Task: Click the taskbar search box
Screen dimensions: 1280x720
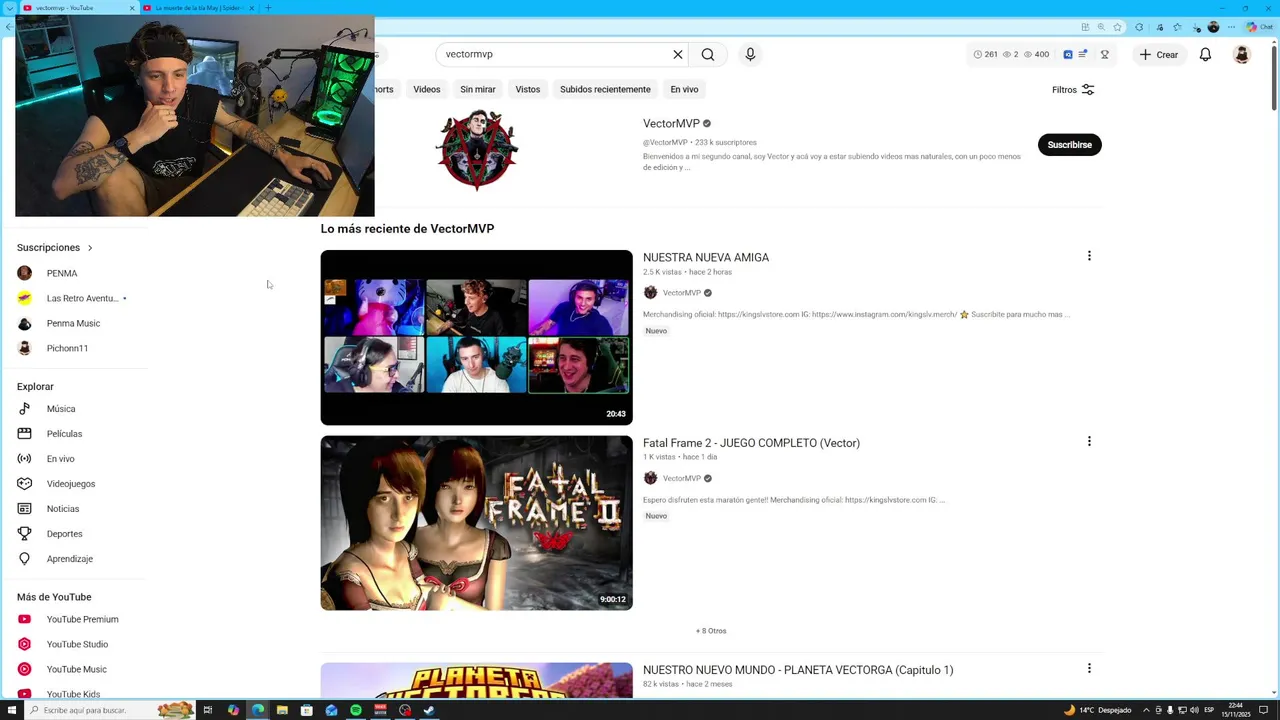Action: [x=110, y=710]
